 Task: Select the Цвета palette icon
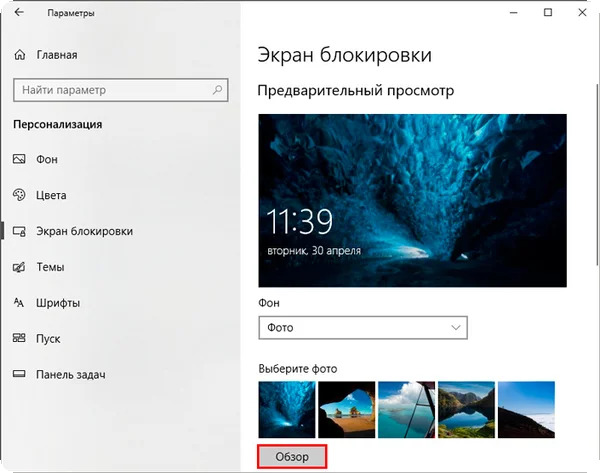19,195
